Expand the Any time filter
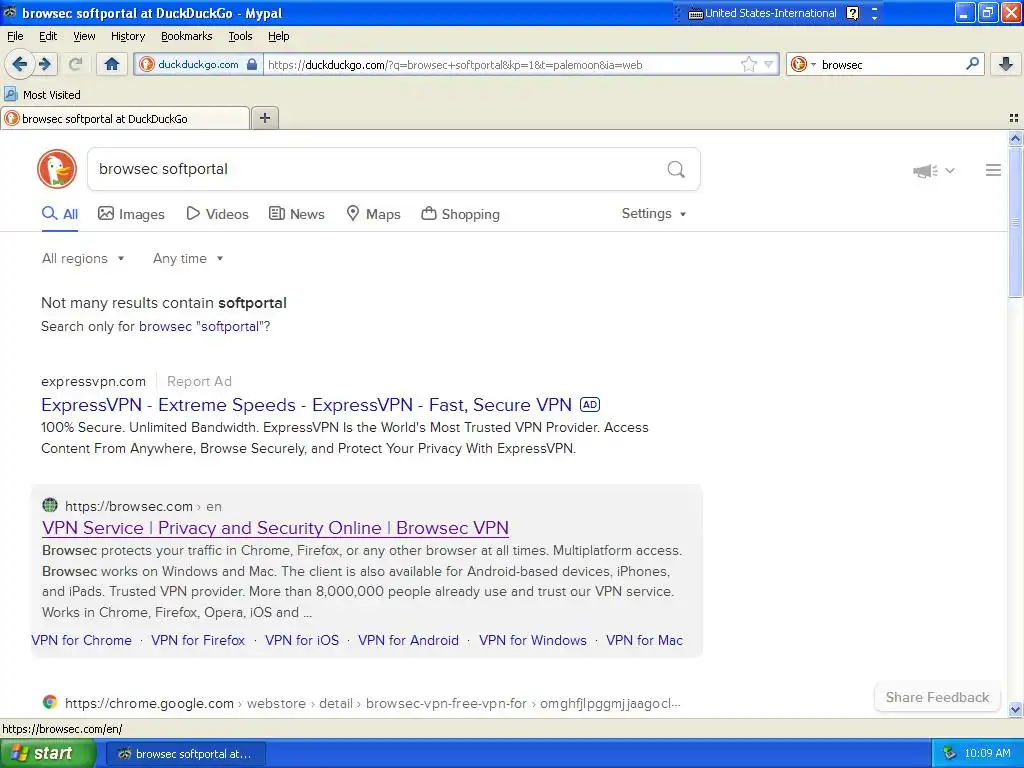 (x=188, y=259)
